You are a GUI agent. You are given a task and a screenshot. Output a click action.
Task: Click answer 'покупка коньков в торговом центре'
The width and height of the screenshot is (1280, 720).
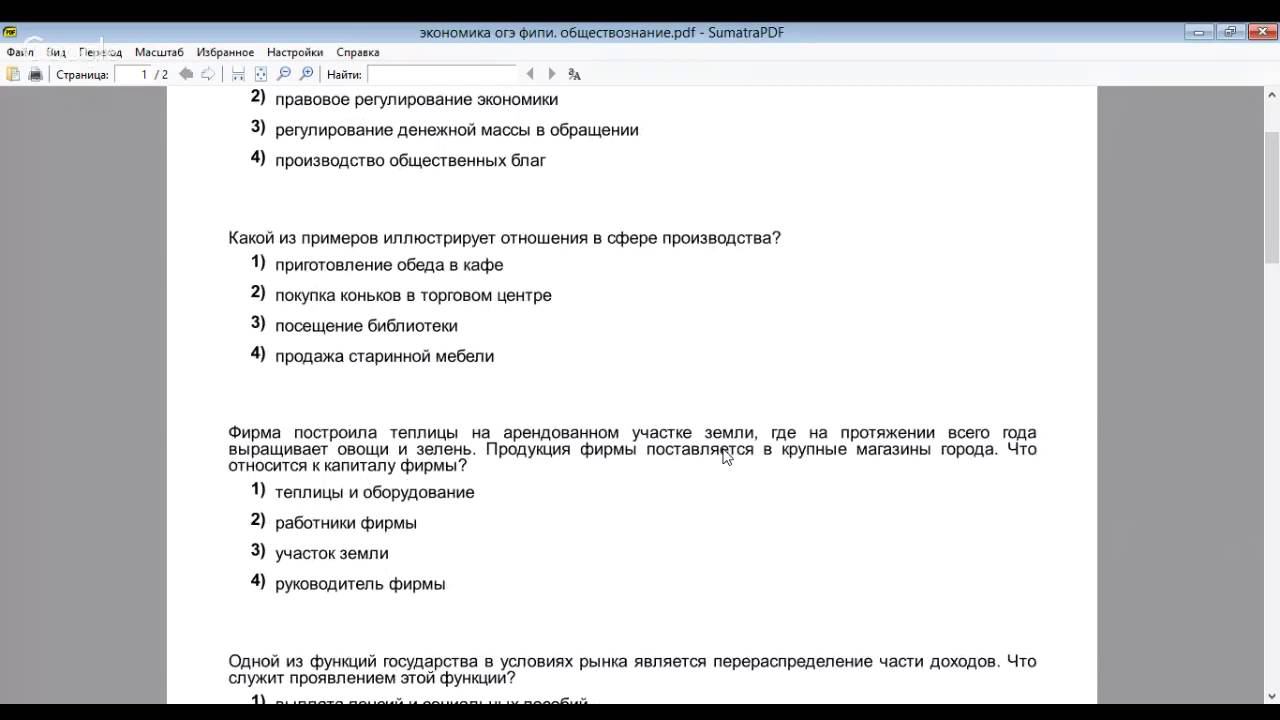point(413,295)
